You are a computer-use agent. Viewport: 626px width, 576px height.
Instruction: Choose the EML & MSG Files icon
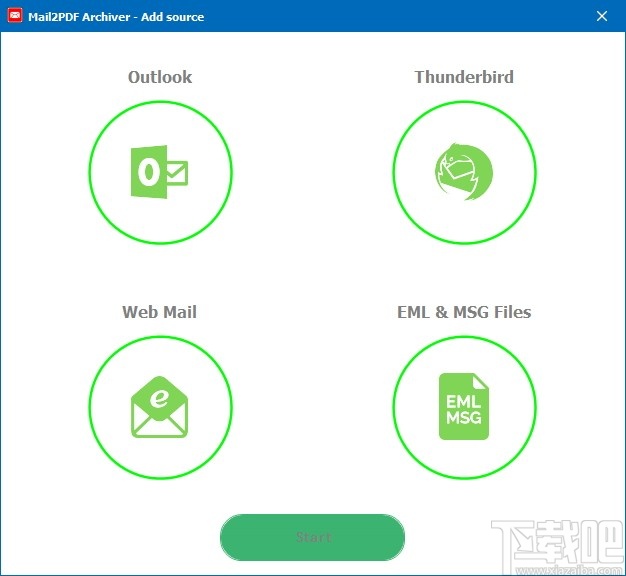click(x=464, y=407)
